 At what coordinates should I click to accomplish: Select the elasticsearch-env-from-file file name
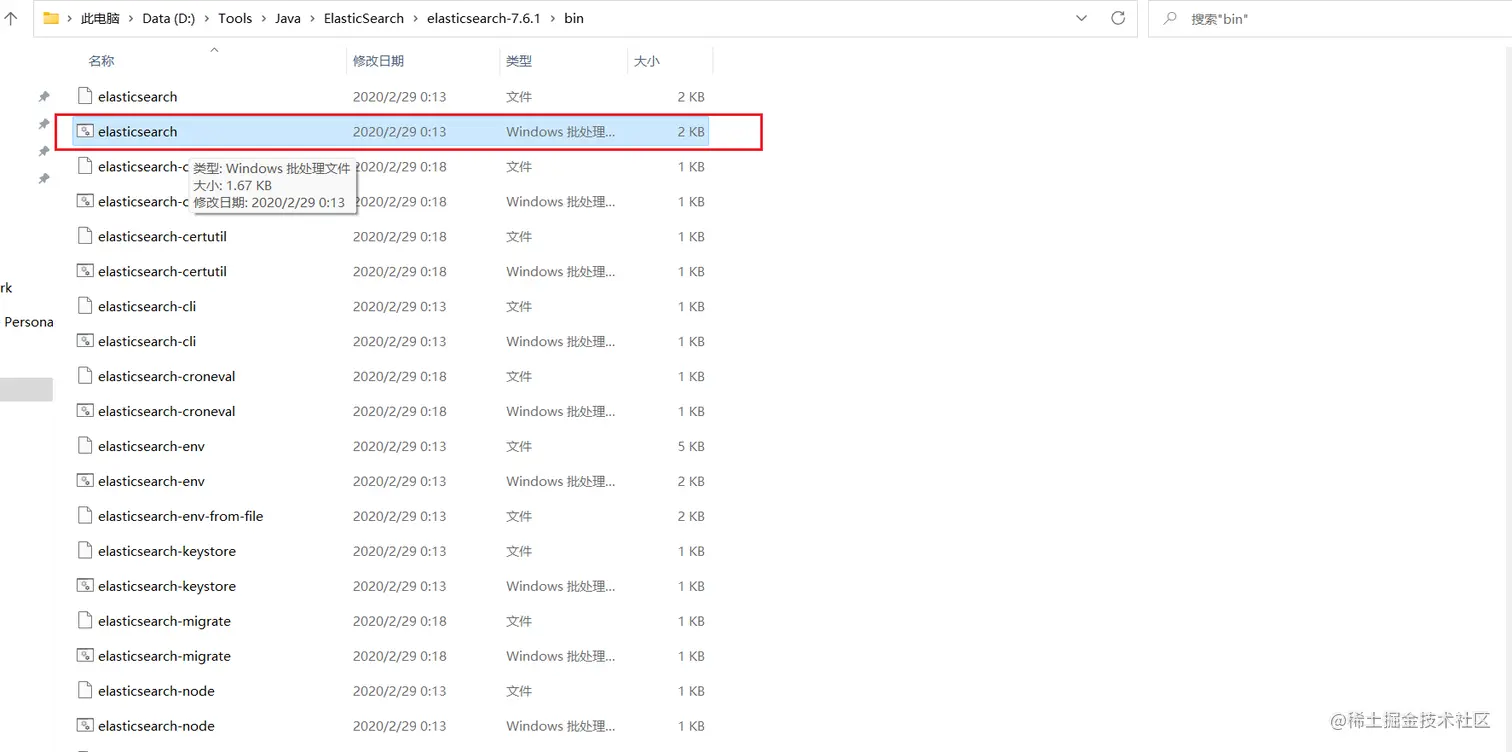click(x=180, y=516)
